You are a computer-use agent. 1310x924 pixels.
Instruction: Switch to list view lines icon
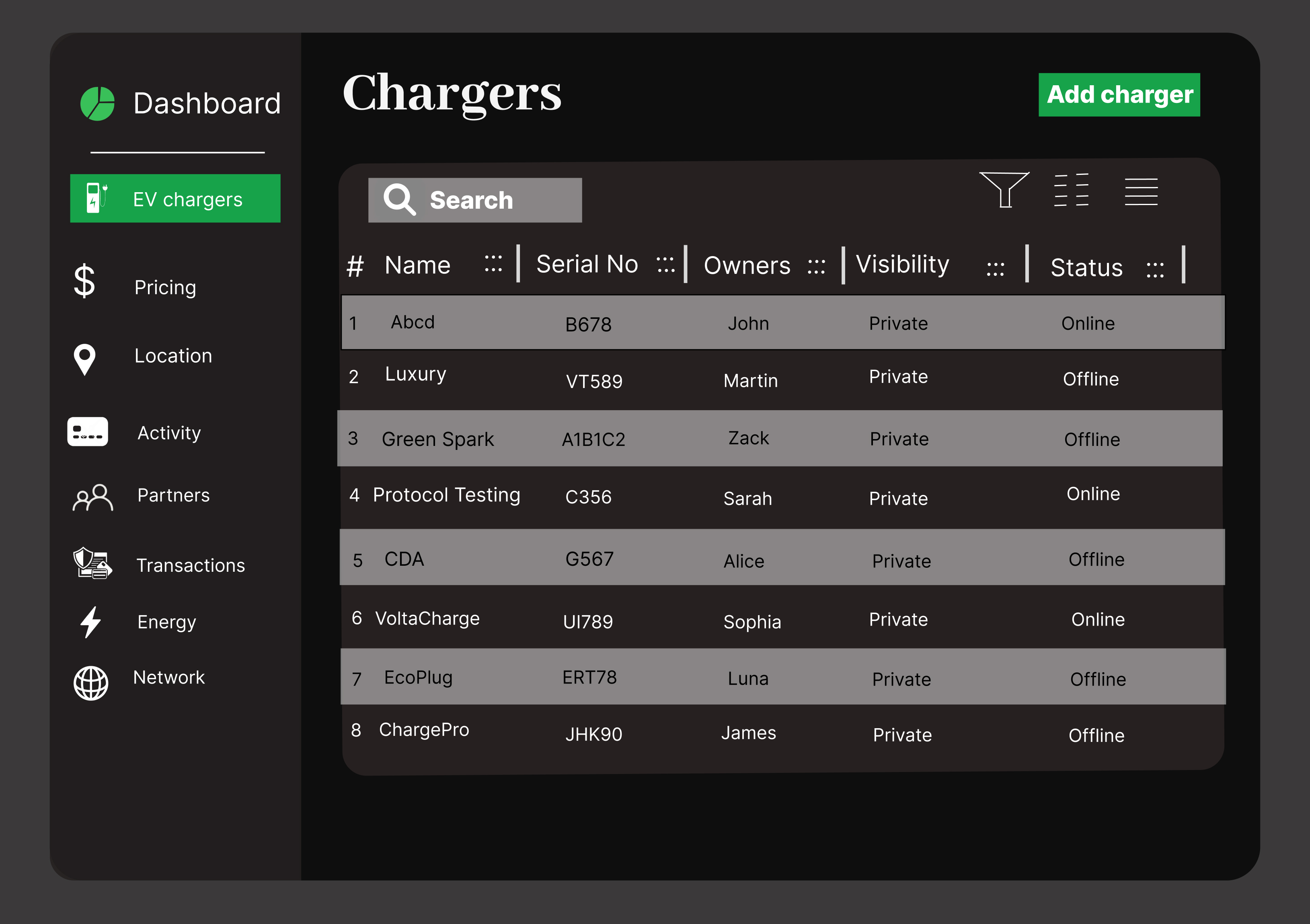coord(1141,191)
